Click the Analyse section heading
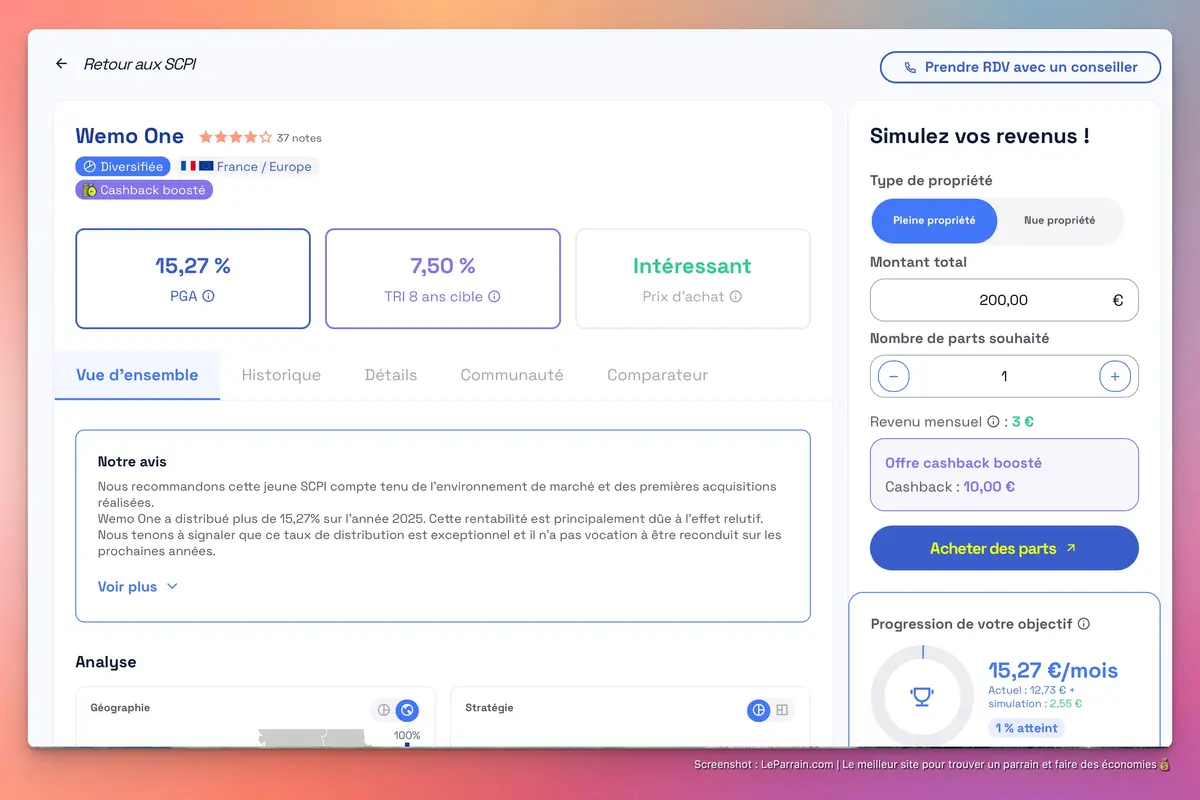The width and height of the screenshot is (1200, 800). click(106, 662)
